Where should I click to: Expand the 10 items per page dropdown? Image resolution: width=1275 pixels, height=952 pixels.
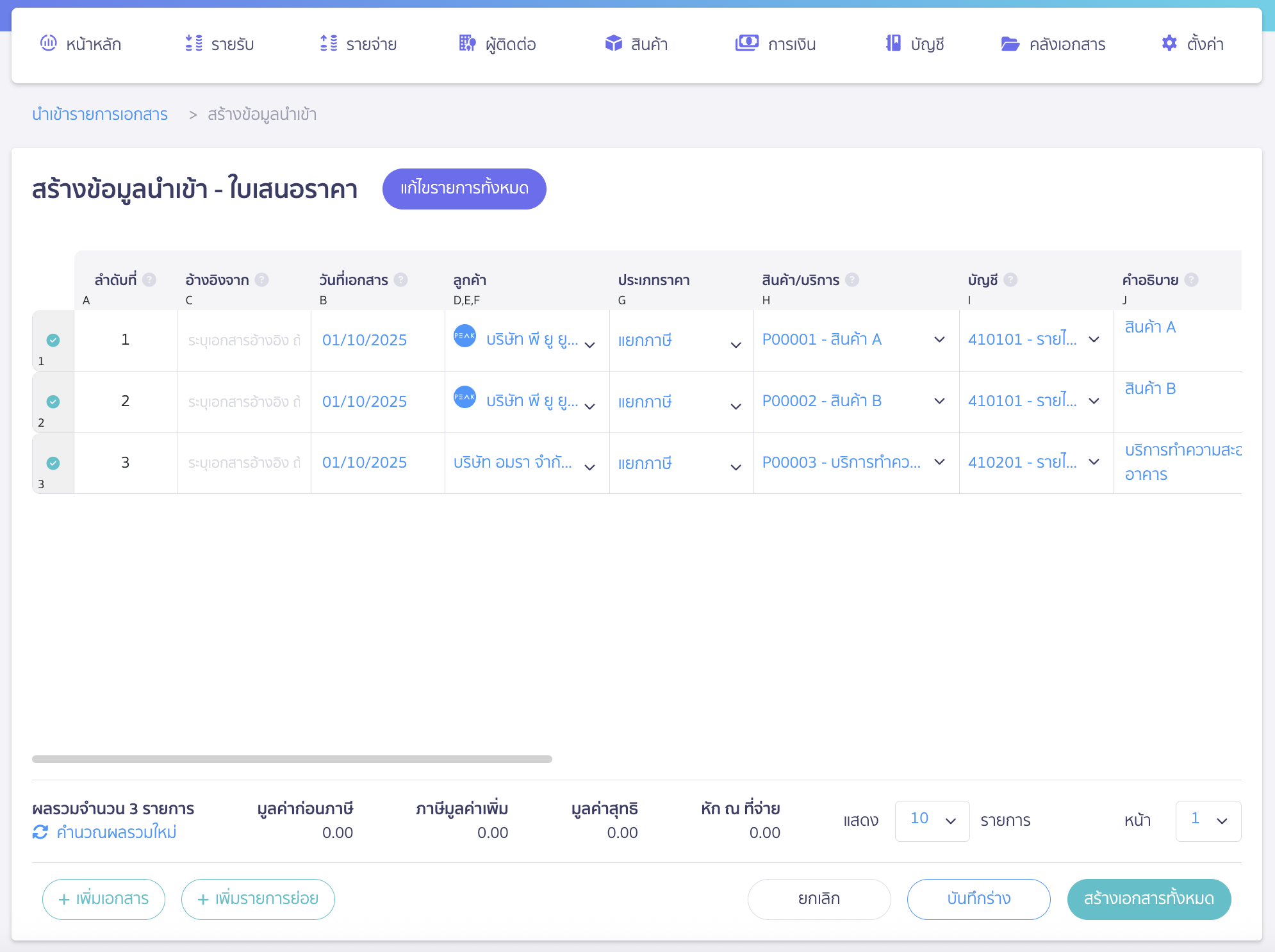point(932,821)
